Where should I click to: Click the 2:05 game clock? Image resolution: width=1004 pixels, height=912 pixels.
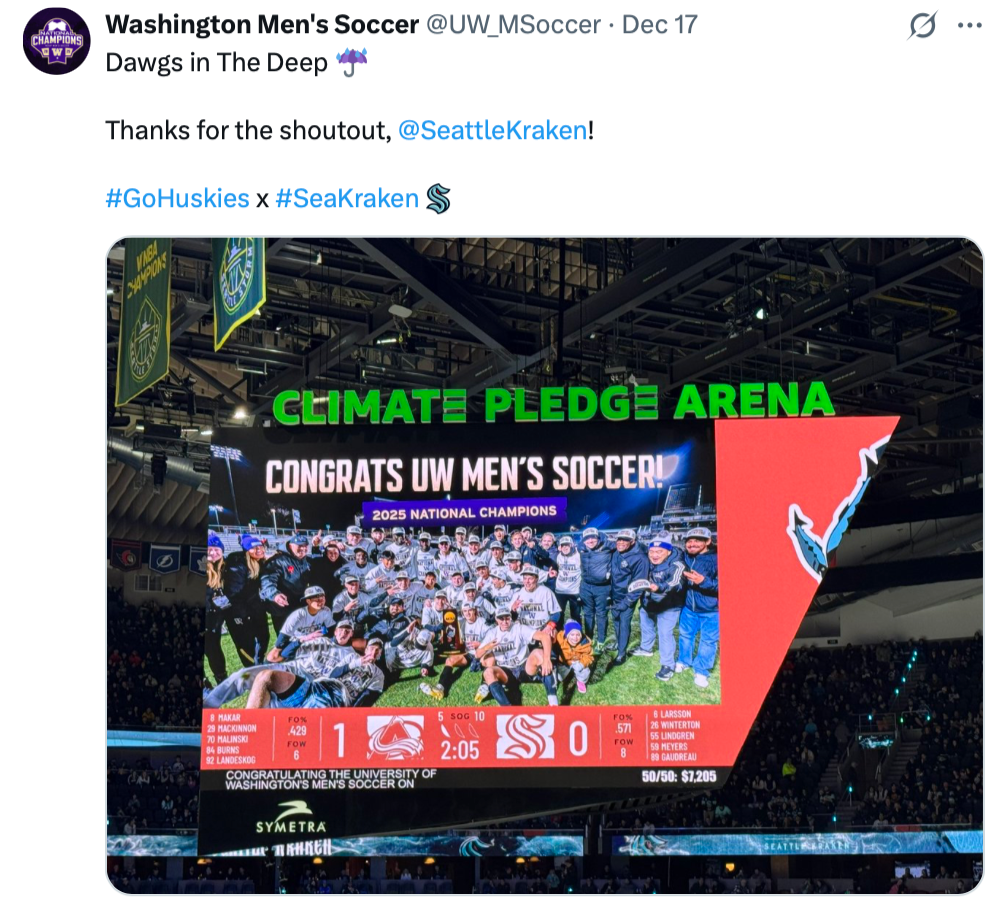(460, 749)
